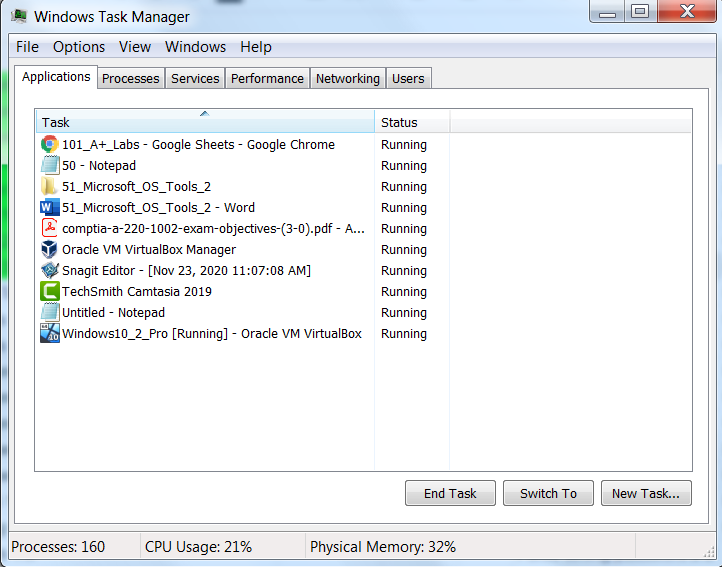Switch to the Services tab
This screenshot has height=567, width=722.
pos(195,79)
